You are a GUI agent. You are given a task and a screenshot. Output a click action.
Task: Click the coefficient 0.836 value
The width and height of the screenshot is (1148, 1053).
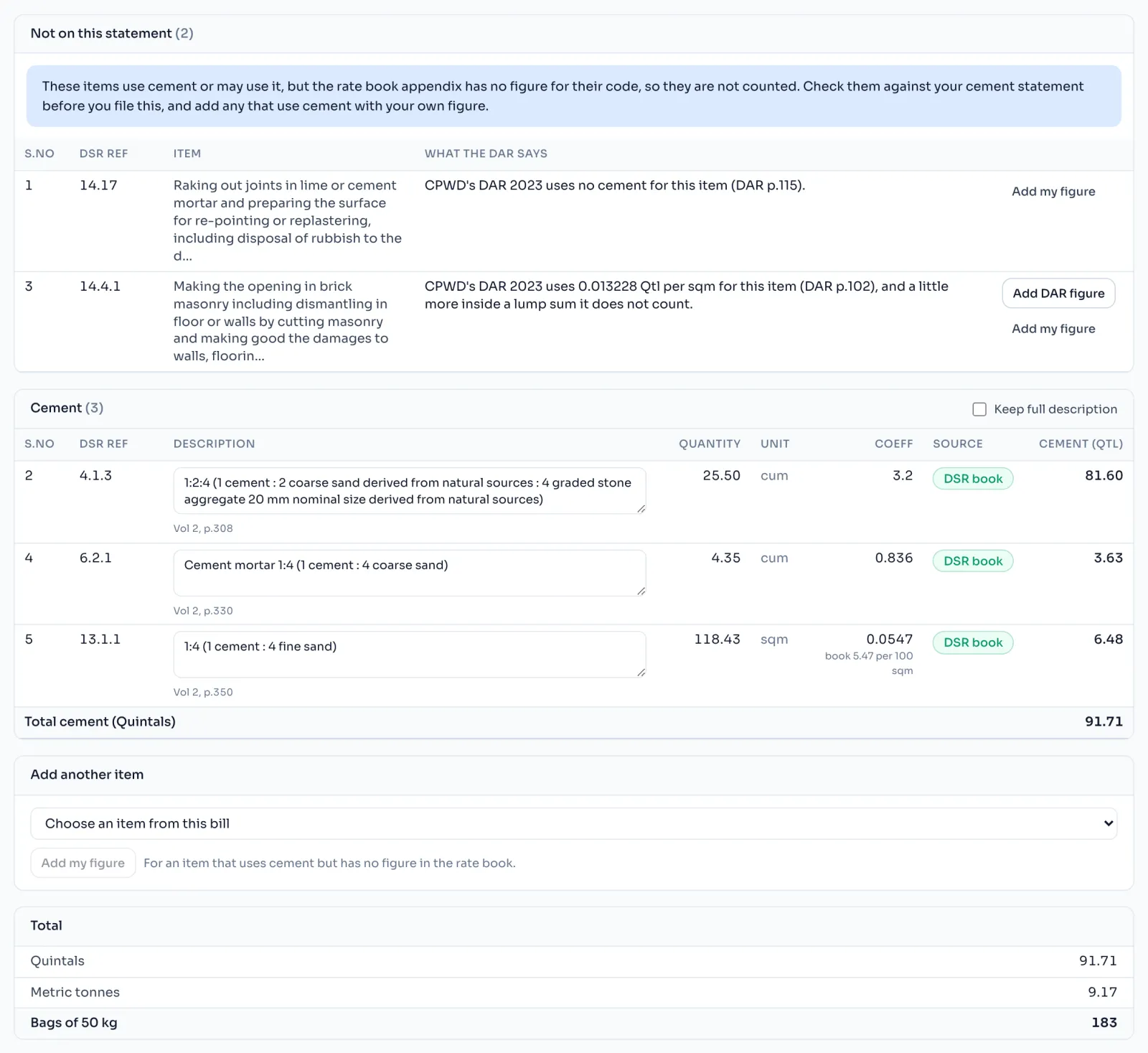(x=894, y=558)
